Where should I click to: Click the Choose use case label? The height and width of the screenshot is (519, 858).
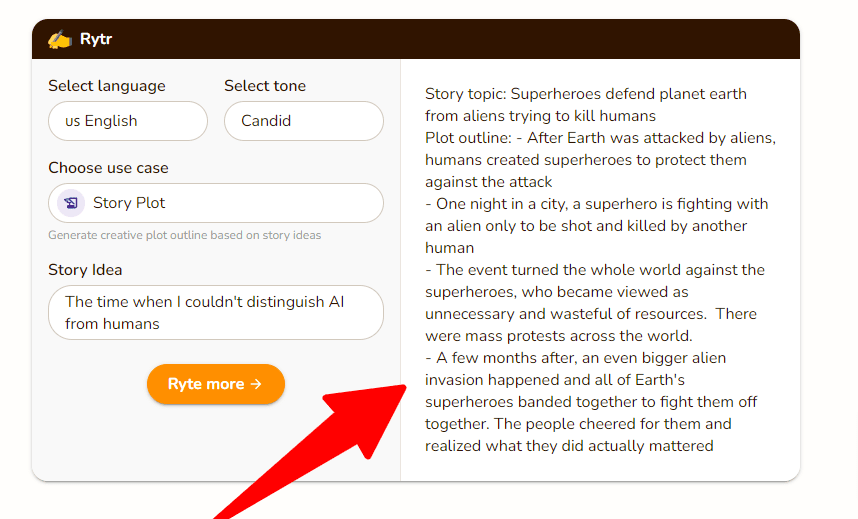click(108, 168)
